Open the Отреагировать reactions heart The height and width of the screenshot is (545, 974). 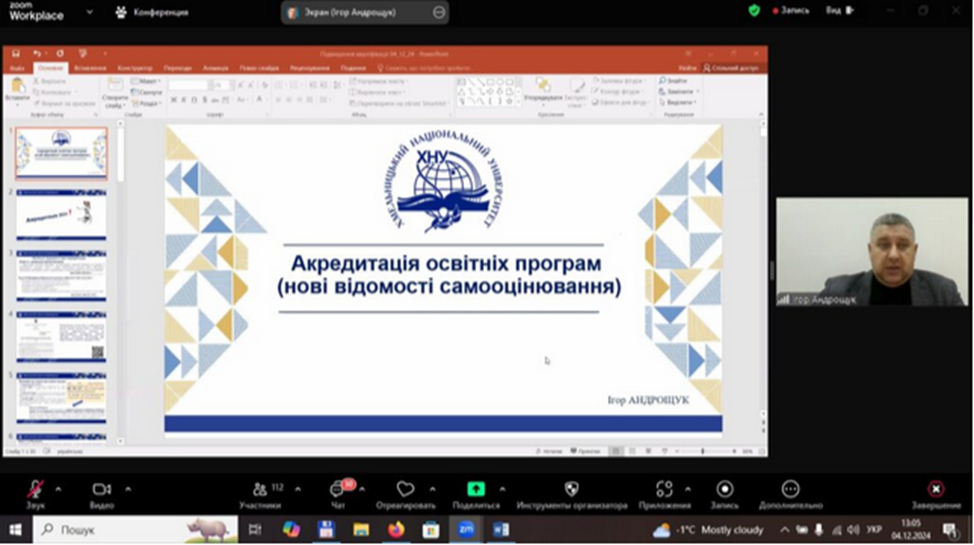(406, 495)
